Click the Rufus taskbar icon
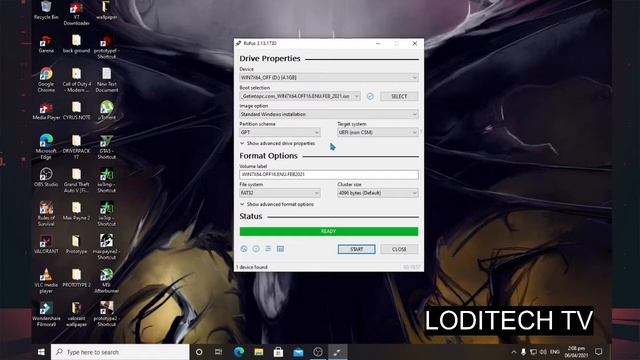This screenshot has height=360, width=640. tap(338, 352)
